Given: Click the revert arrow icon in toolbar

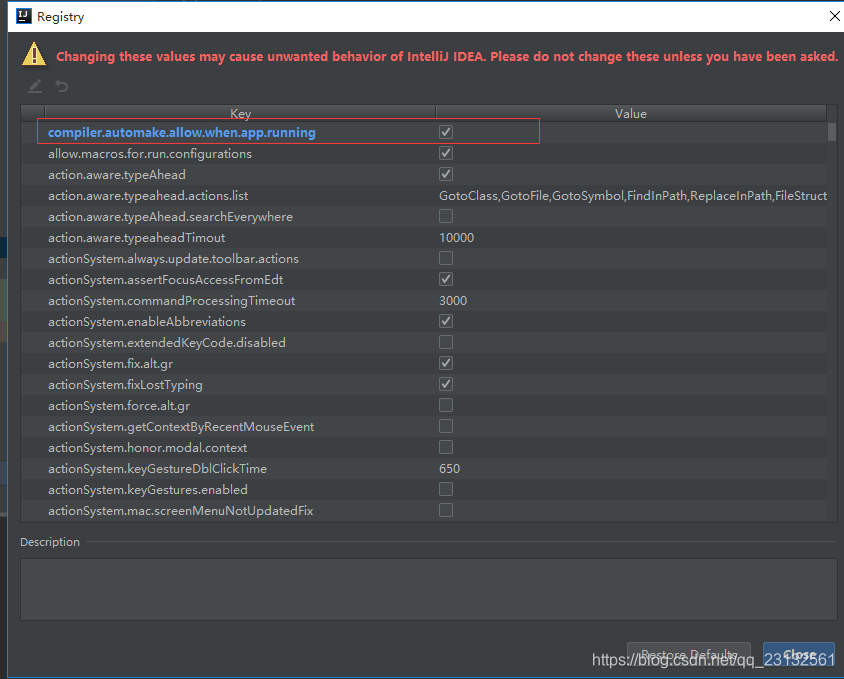Looking at the screenshot, I should [x=62, y=86].
